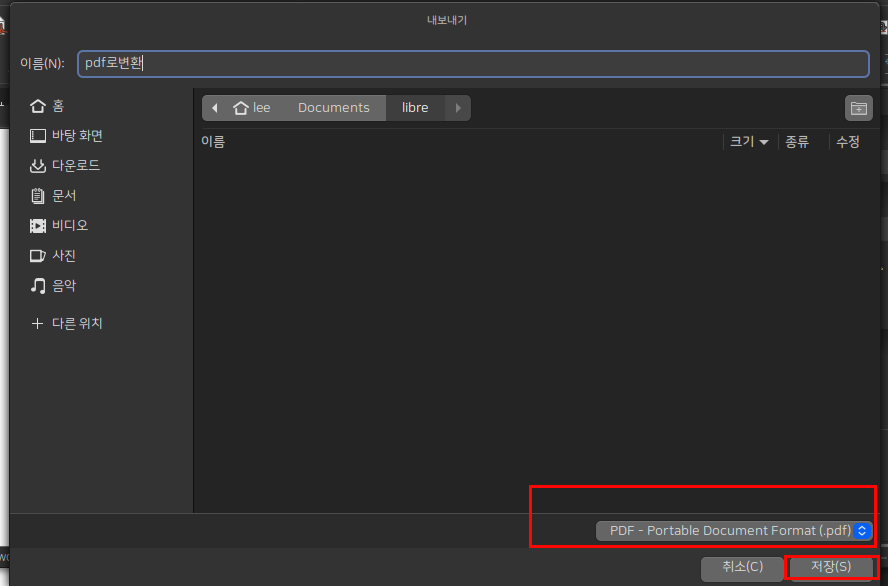The height and width of the screenshot is (586, 888).
Task: Jump to the 사진 folder
Action: [64, 256]
